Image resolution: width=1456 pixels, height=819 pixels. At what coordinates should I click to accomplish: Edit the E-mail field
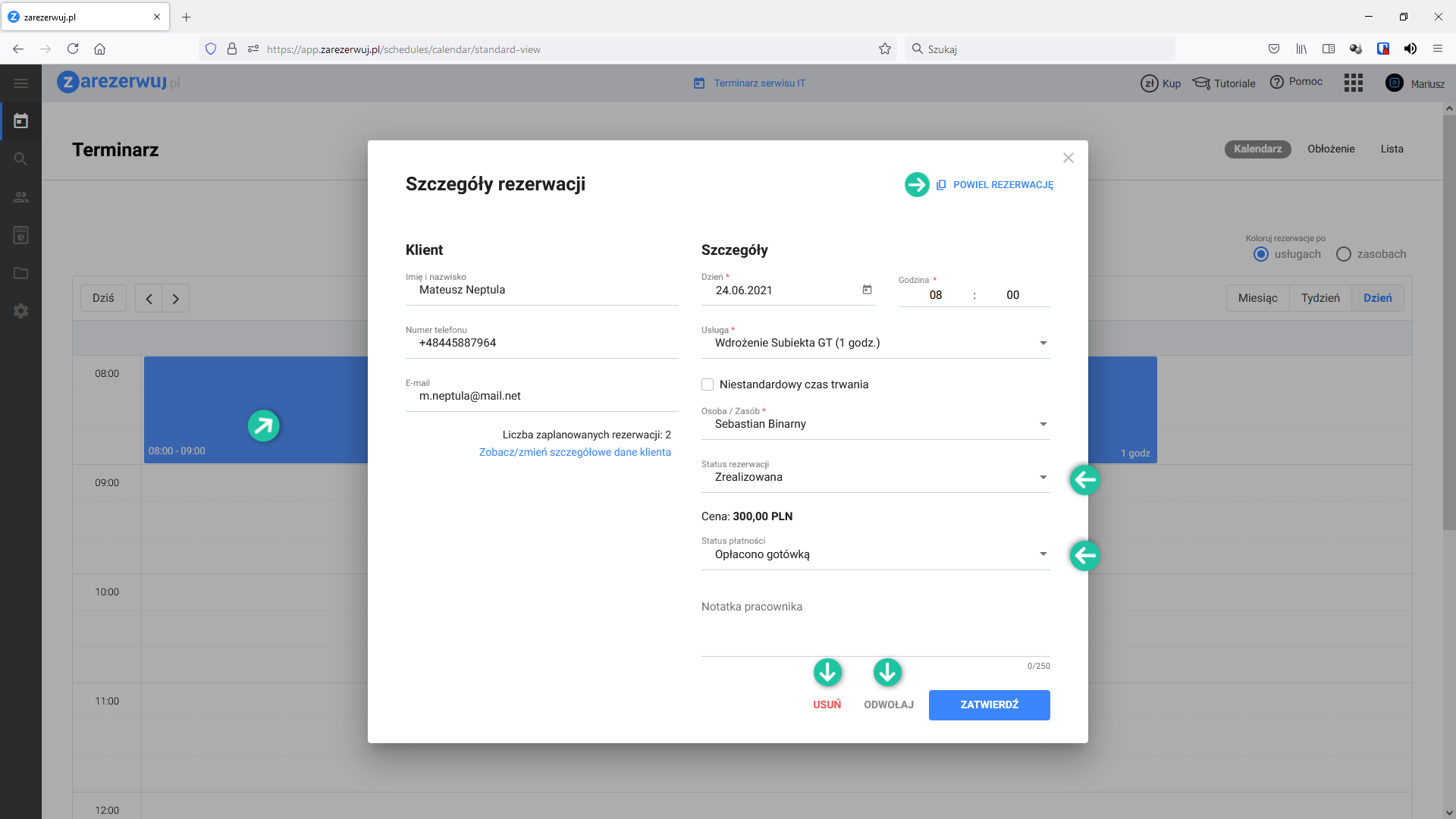pyautogui.click(x=542, y=397)
